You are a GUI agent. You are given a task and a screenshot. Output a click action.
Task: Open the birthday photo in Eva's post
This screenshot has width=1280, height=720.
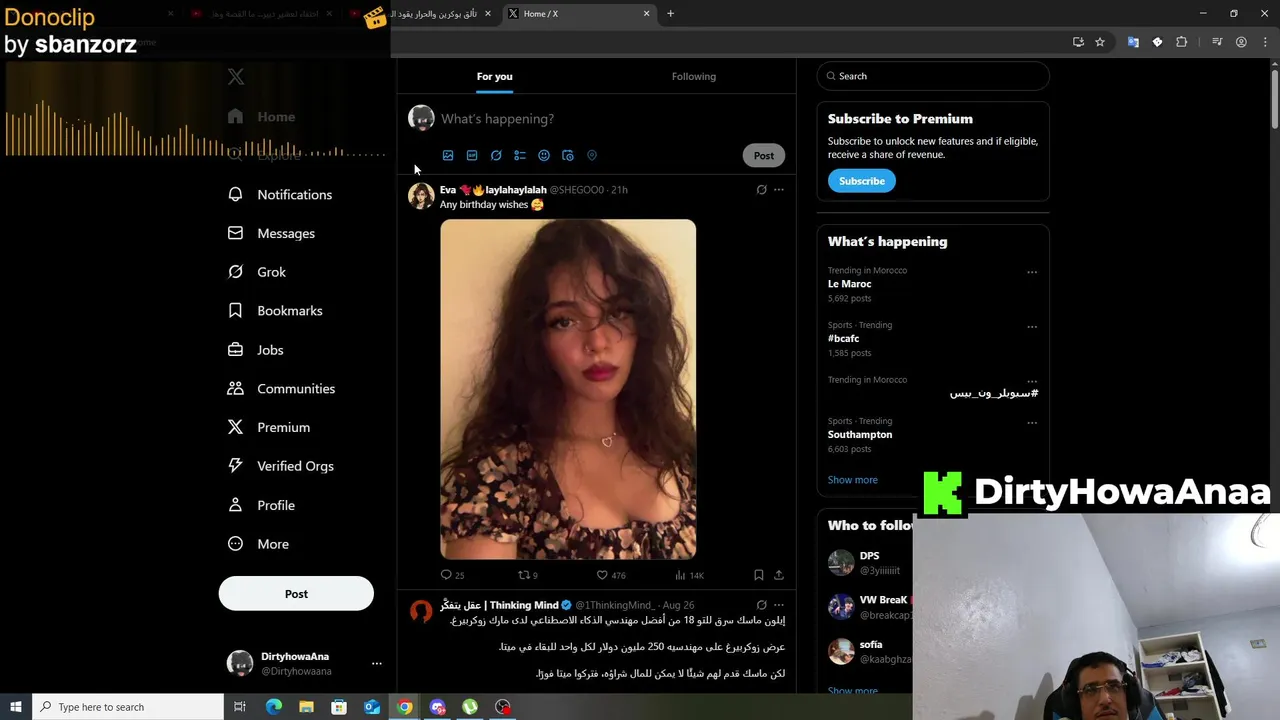click(x=568, y=389)
